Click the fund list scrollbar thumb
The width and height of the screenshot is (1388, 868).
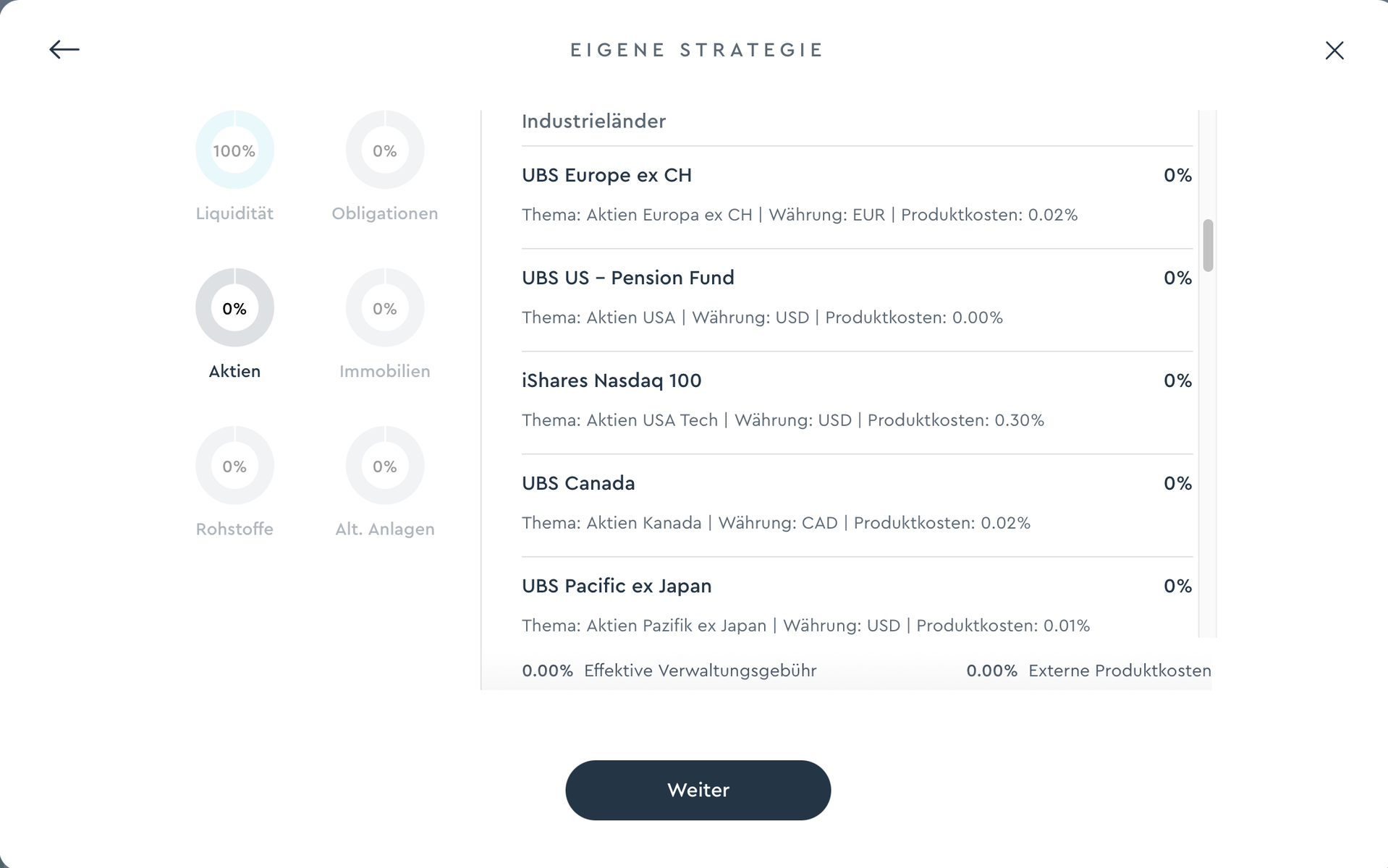1208,245
